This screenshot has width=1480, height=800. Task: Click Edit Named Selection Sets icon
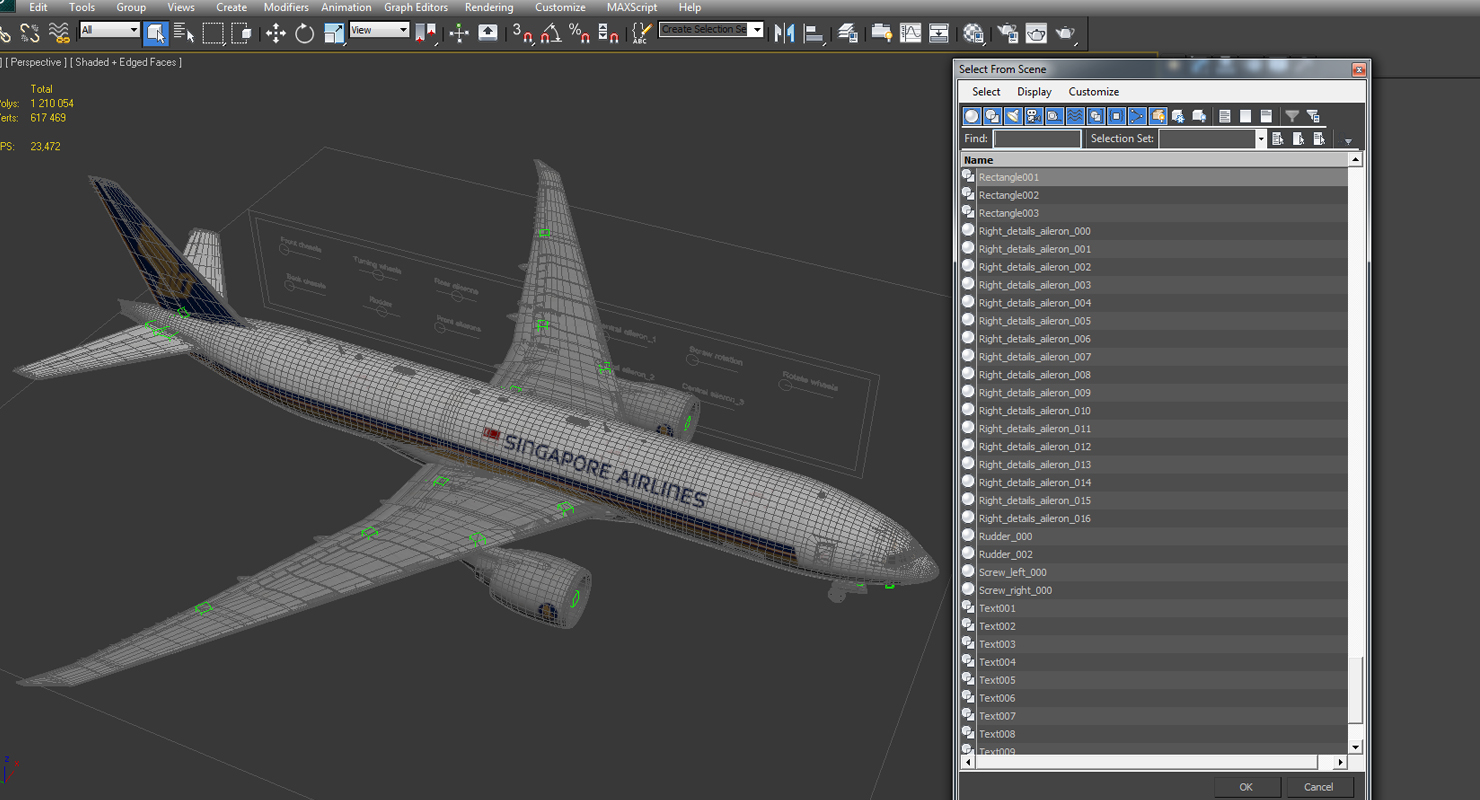click(x=641, y=33)
